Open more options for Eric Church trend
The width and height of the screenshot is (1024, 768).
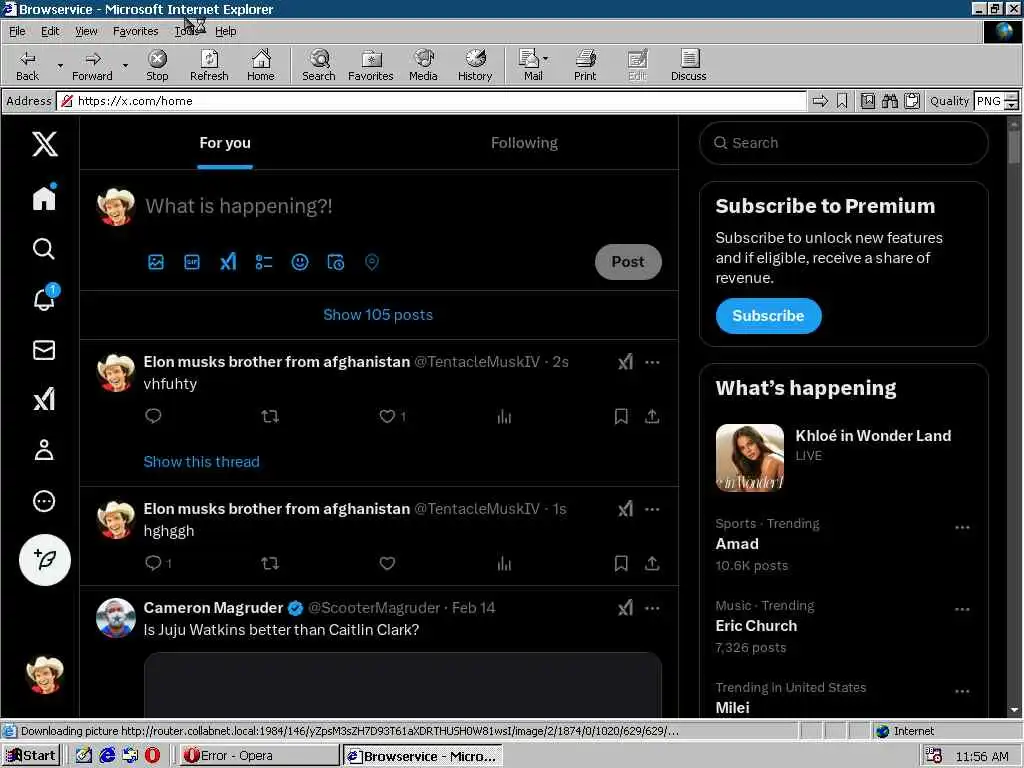pos(962,609)
